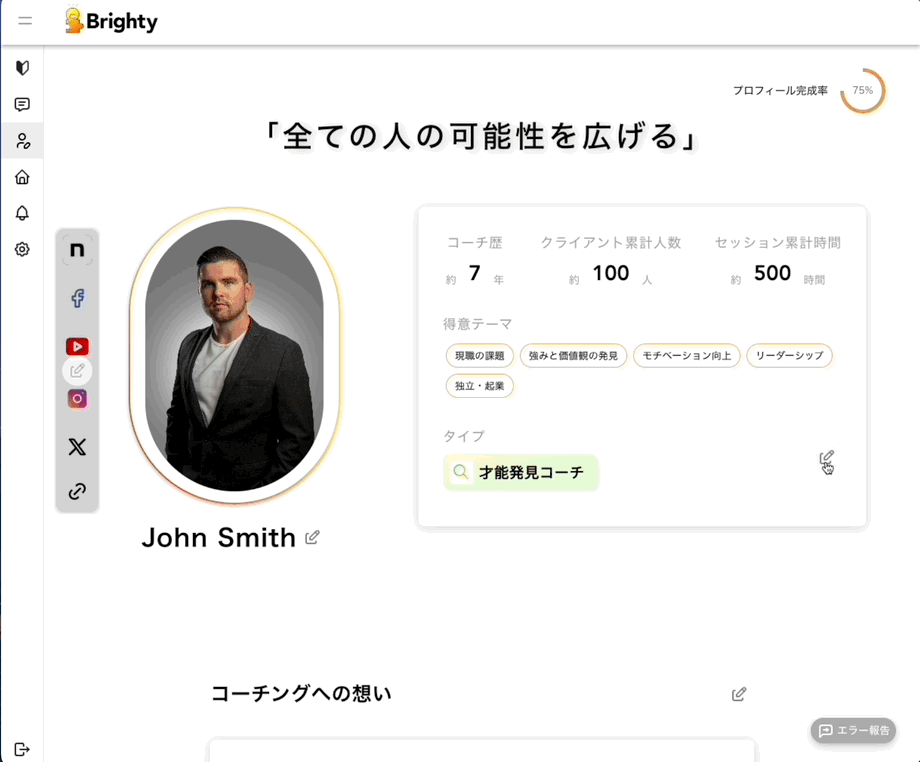Screen dimensions: 920x762
Task: Click the 75% profile completion ring
Action: 862,90
